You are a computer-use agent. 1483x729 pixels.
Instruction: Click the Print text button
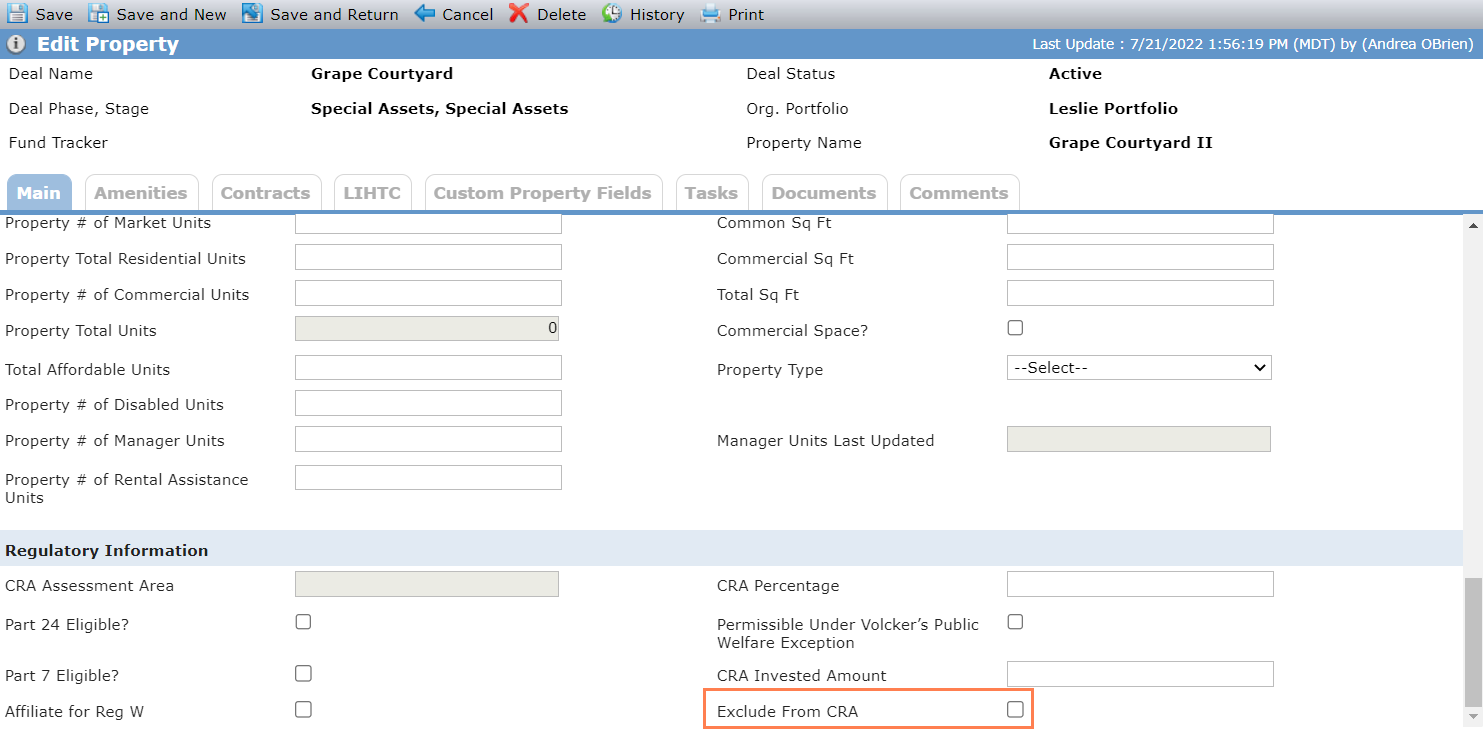coord(746,15)
